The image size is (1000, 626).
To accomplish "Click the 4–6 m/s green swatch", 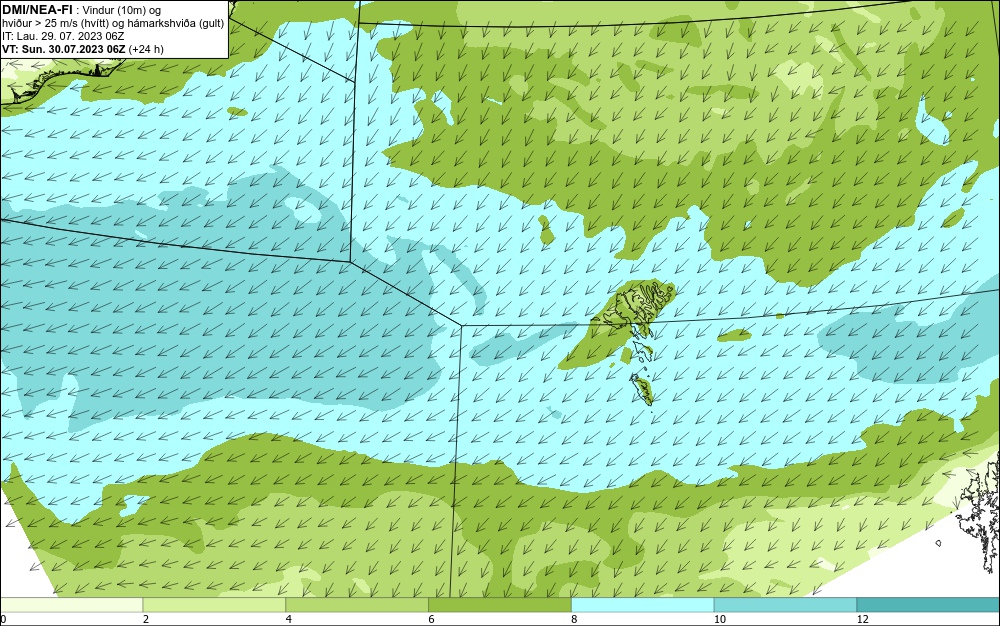I will pos(357,605).
